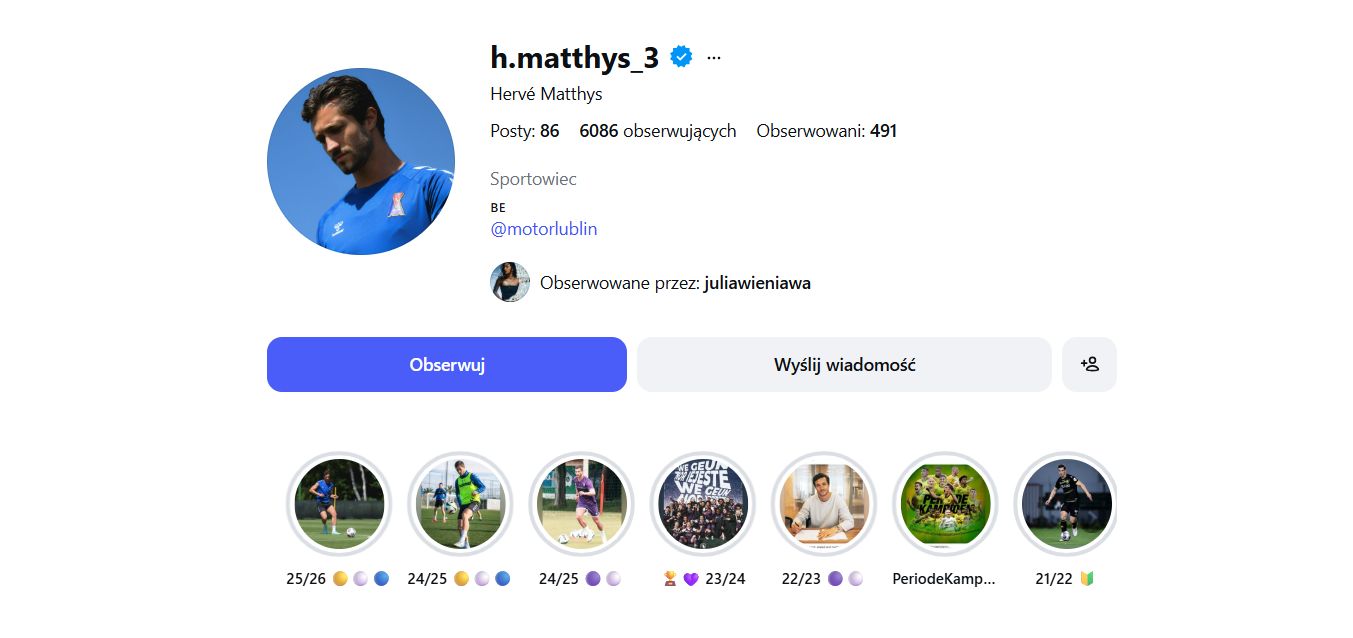
Task: Open the 24/25 highlight with yellow bib
Action: (x=460, y=504)
